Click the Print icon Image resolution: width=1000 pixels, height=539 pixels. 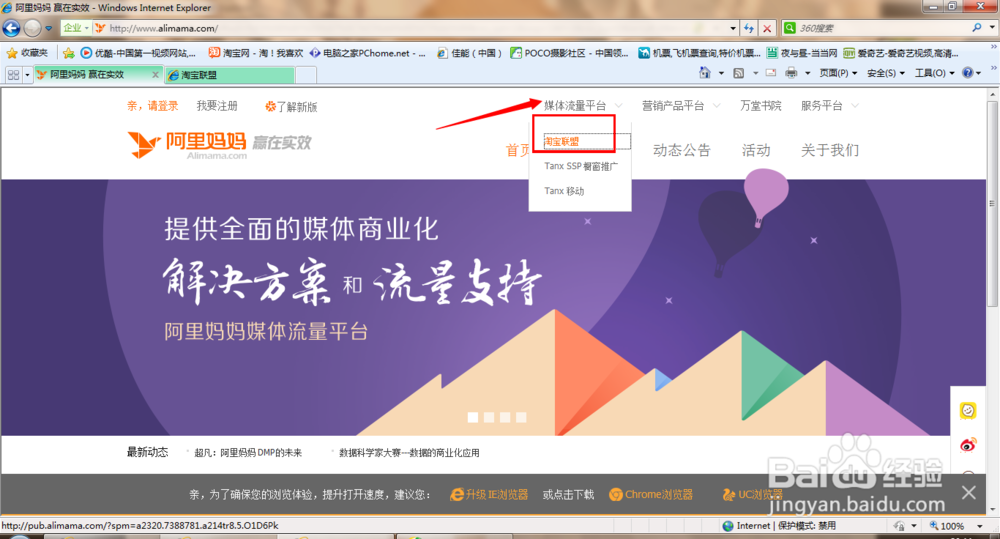point(791,73)
